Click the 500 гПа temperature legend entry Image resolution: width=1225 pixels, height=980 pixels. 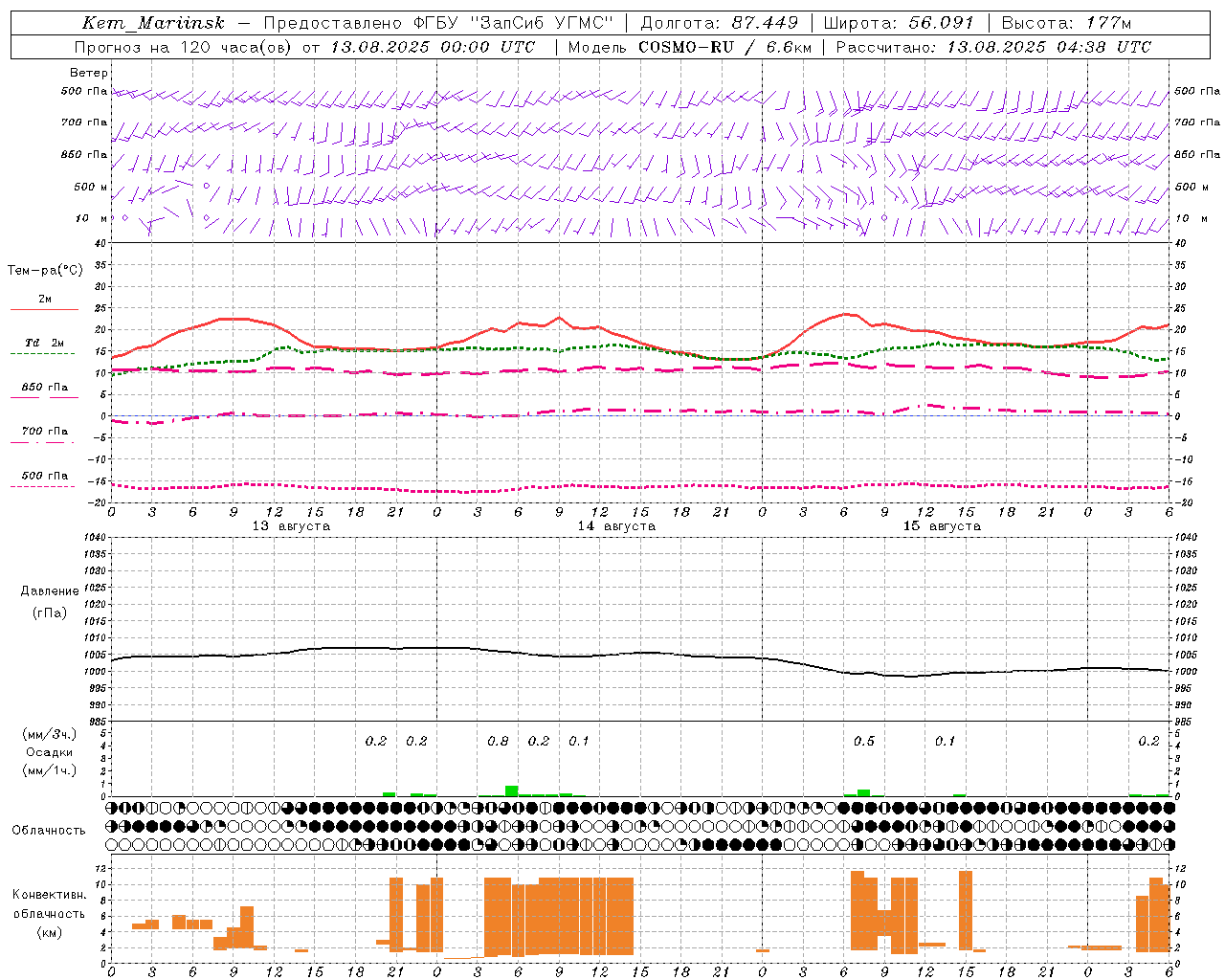(44, 476)
